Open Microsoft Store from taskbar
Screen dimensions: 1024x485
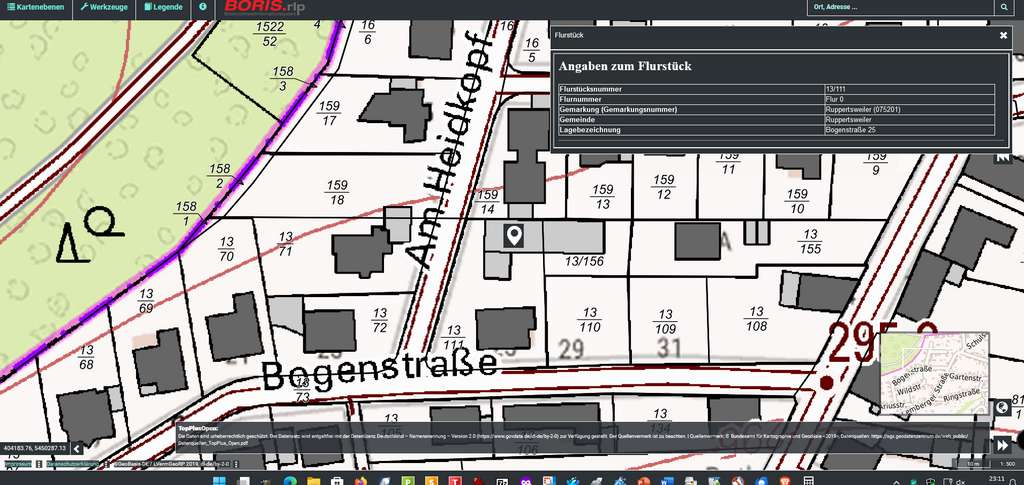(337, 480)
